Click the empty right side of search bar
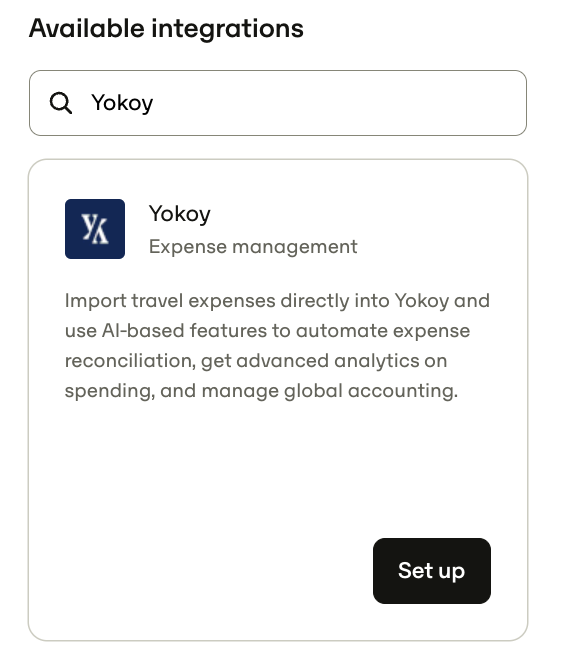This screenshot has height=664, width=561. coord(339,103)
